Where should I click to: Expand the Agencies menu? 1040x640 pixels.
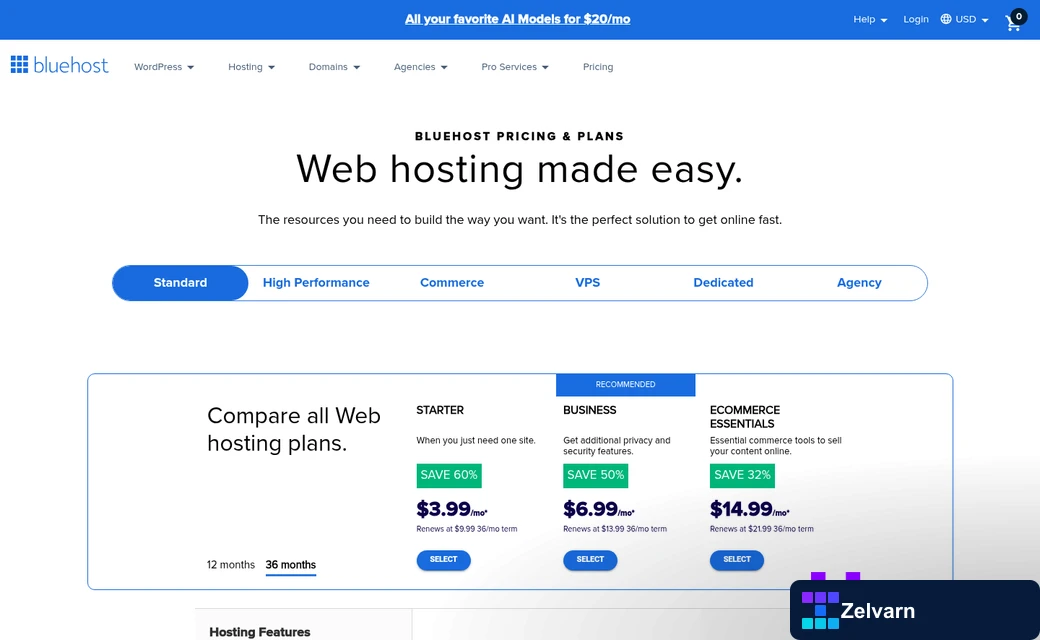tap(421, 67)
